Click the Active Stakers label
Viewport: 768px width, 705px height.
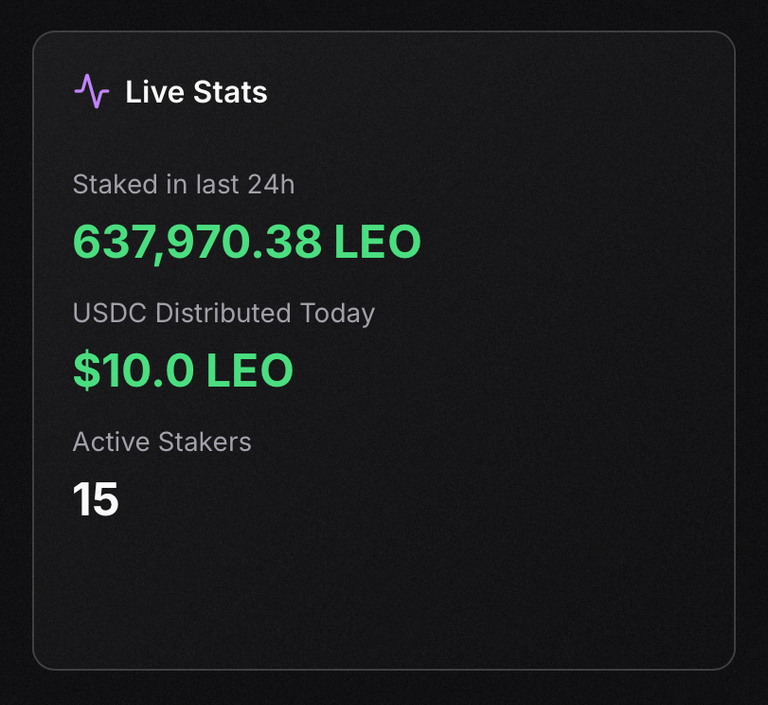click(162, 442)
